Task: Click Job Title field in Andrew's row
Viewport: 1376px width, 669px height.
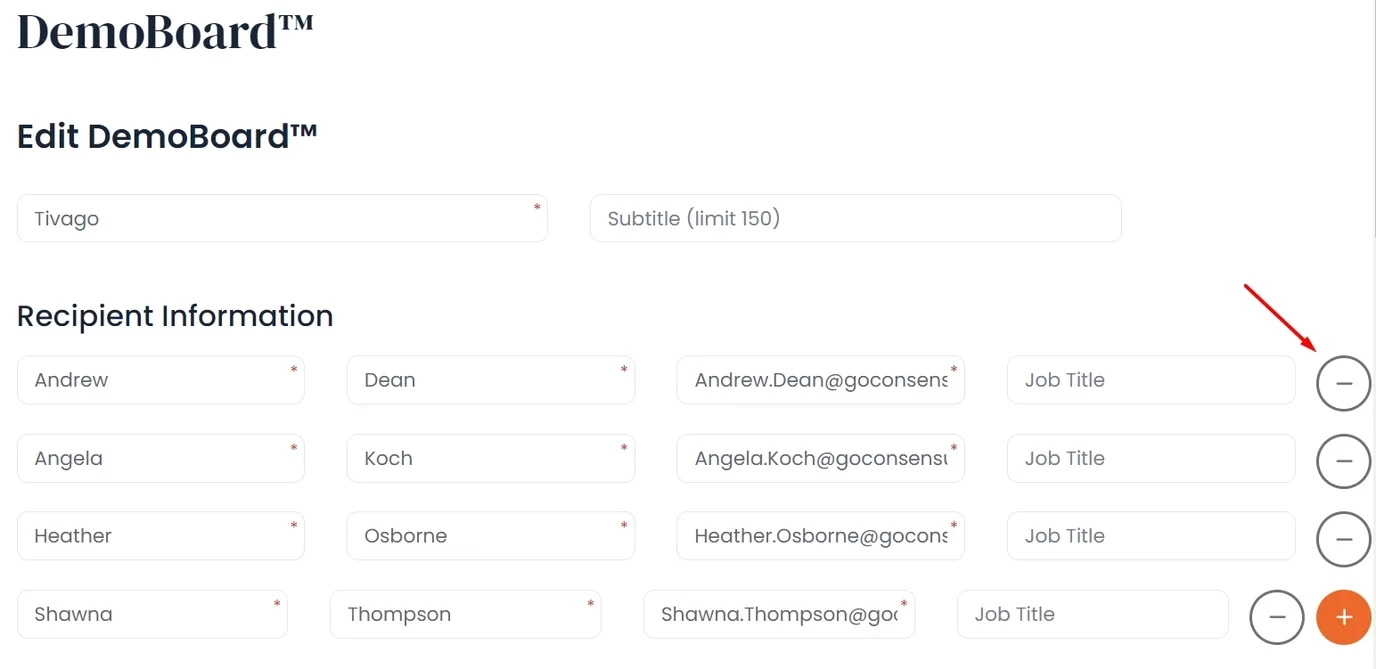Action: tap(1150, 380)
